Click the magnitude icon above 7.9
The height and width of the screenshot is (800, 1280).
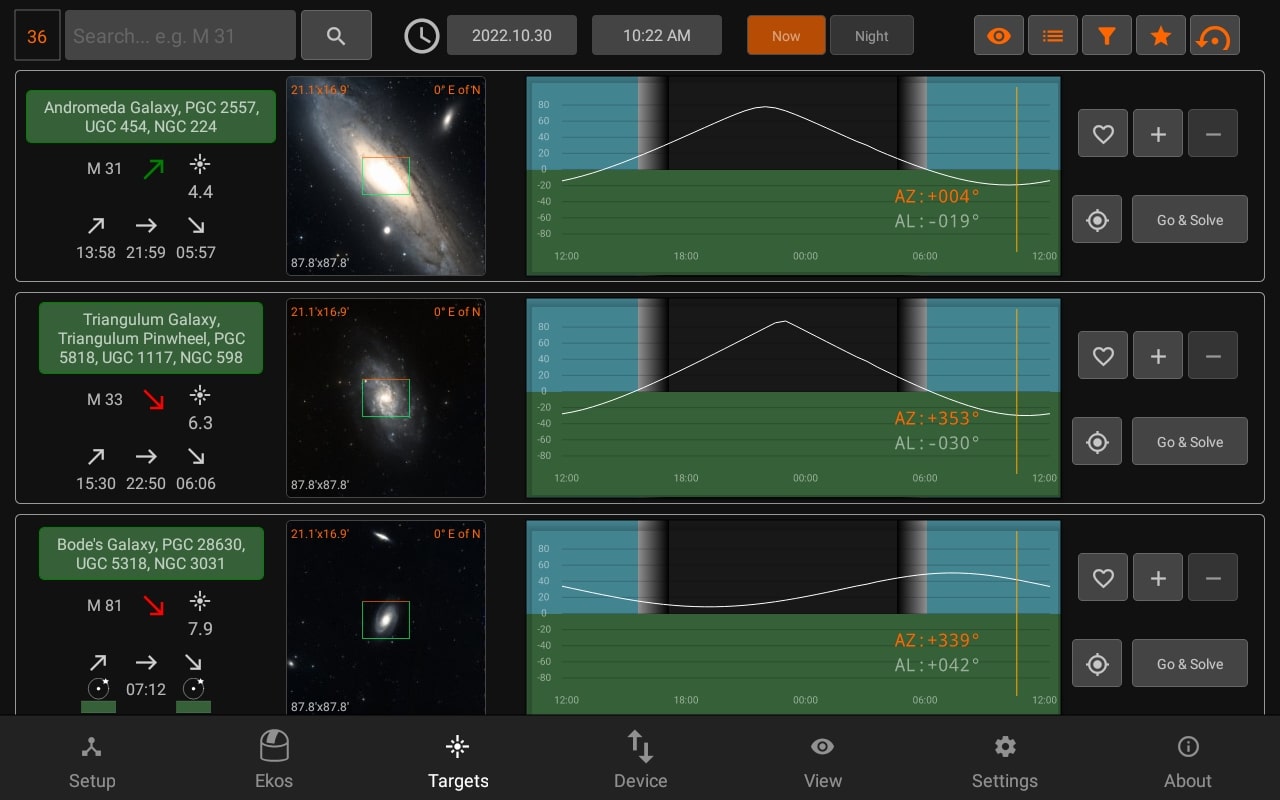coord(200,601)
